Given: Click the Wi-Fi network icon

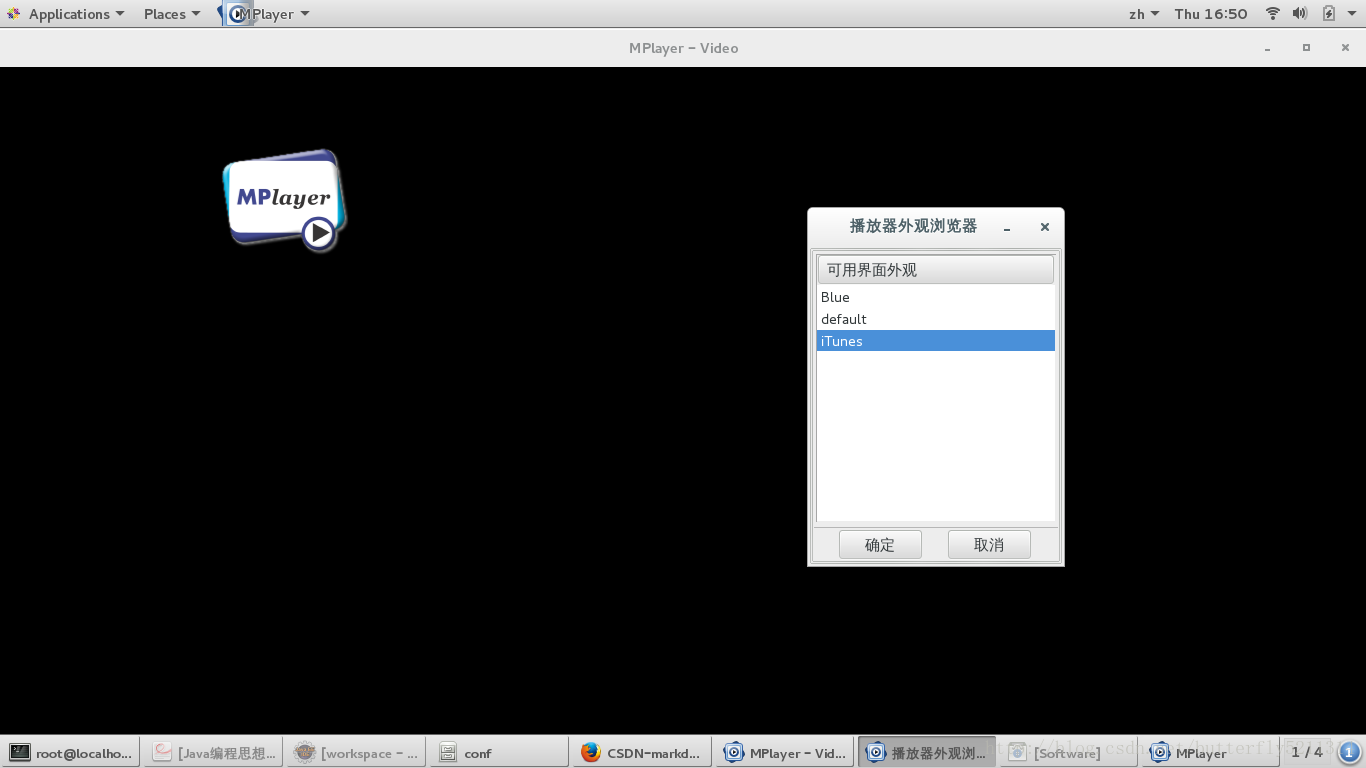Looking at the screenshot, I should coord(1273,14).
